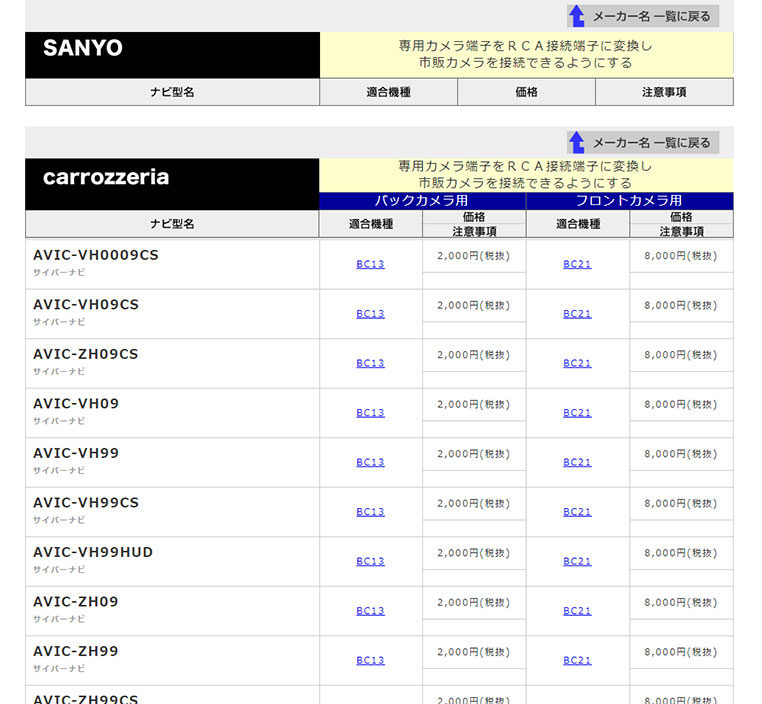Click BC13 link in the AVIC-ZH09 row
The width and height of the screenshot is (762, 704).
[x=370, y=611]
